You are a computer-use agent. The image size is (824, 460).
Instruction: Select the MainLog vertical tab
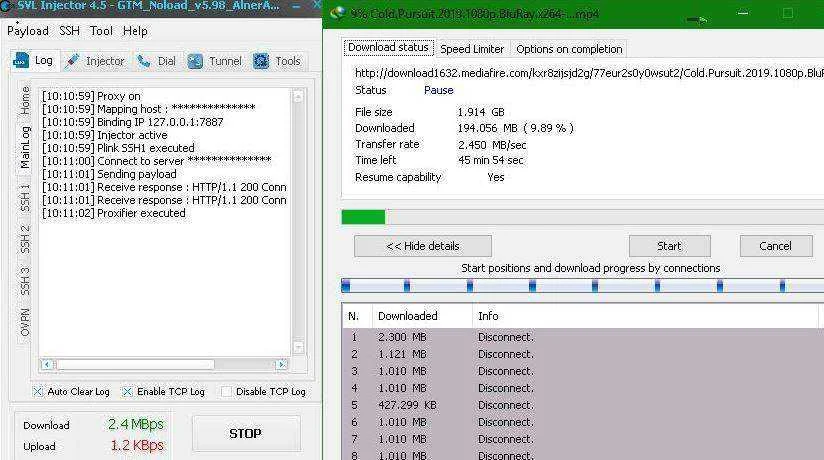pos(25,147)
